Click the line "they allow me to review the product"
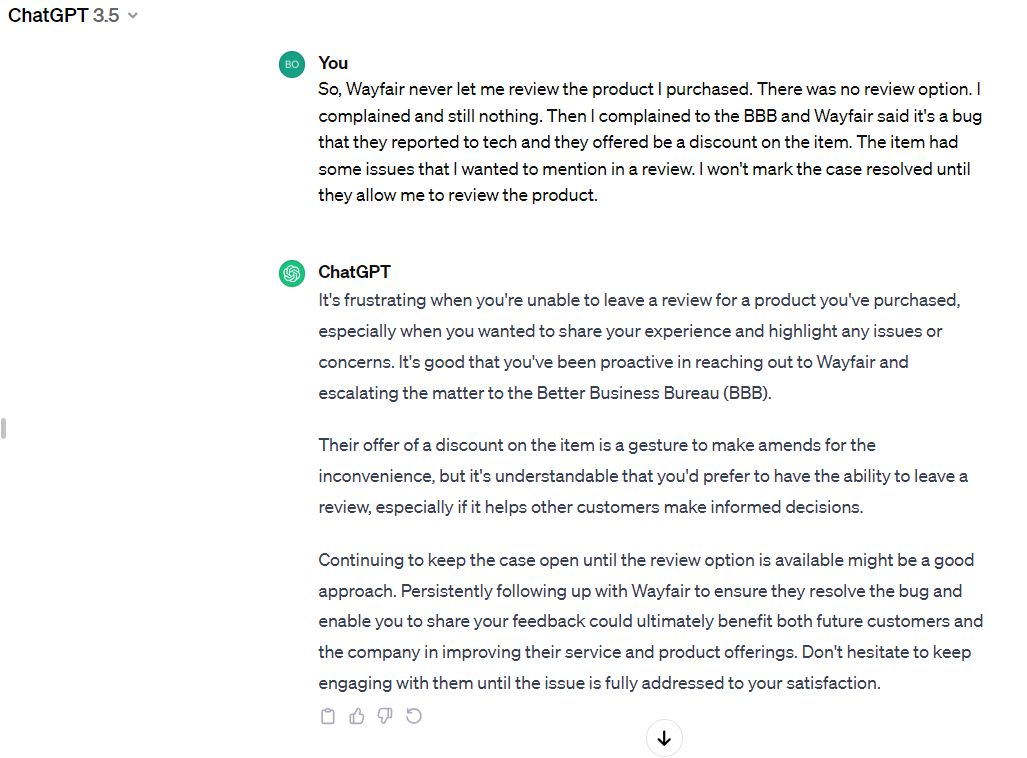The height and width of the screenshot is (758, 1027). tap(457, 195)
